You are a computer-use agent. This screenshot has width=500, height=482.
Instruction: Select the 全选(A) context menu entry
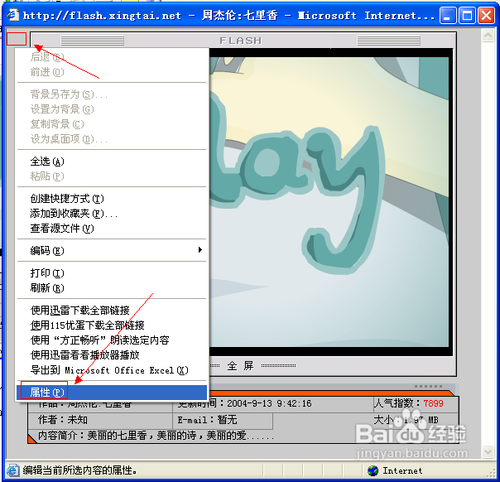(x=112, y=162)
